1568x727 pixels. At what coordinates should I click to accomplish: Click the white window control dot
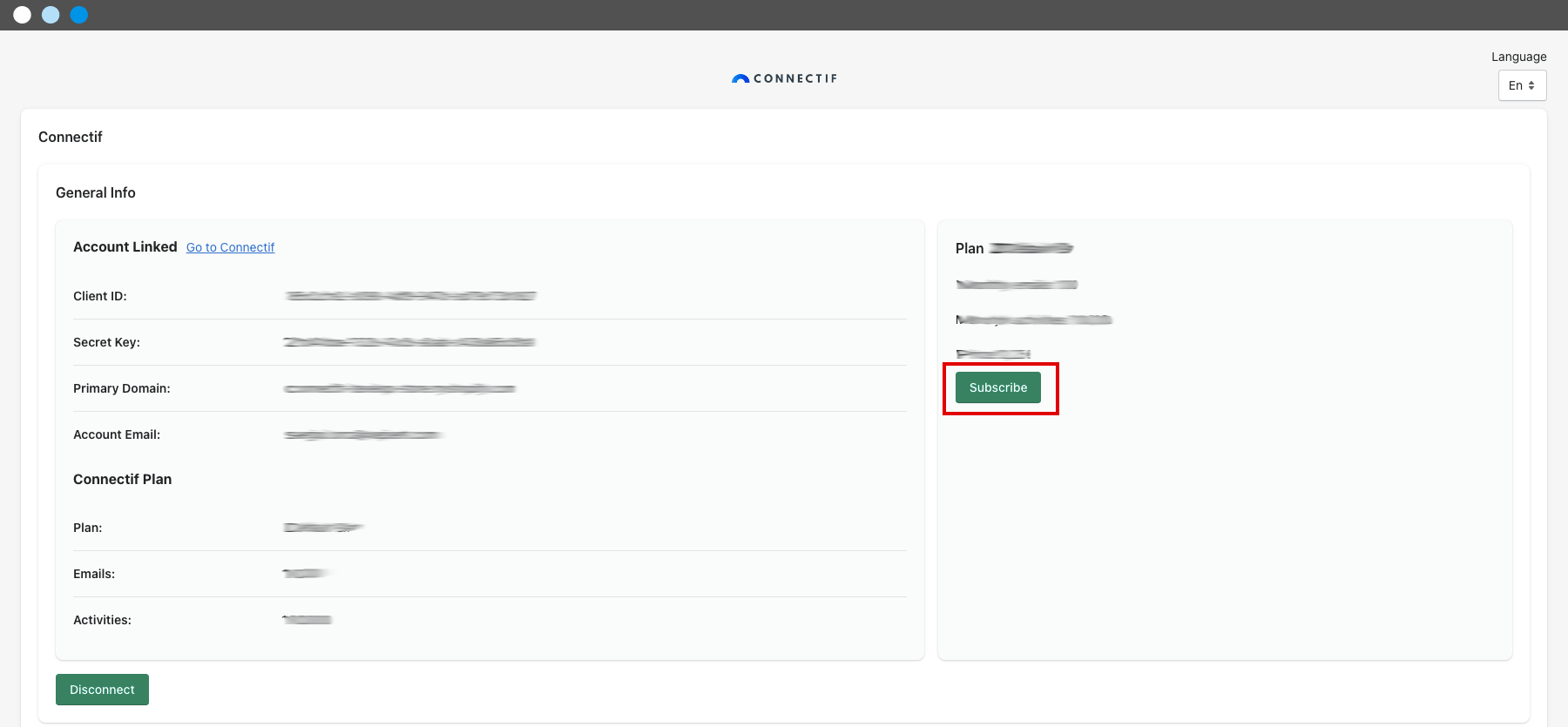tap(23, 15)
